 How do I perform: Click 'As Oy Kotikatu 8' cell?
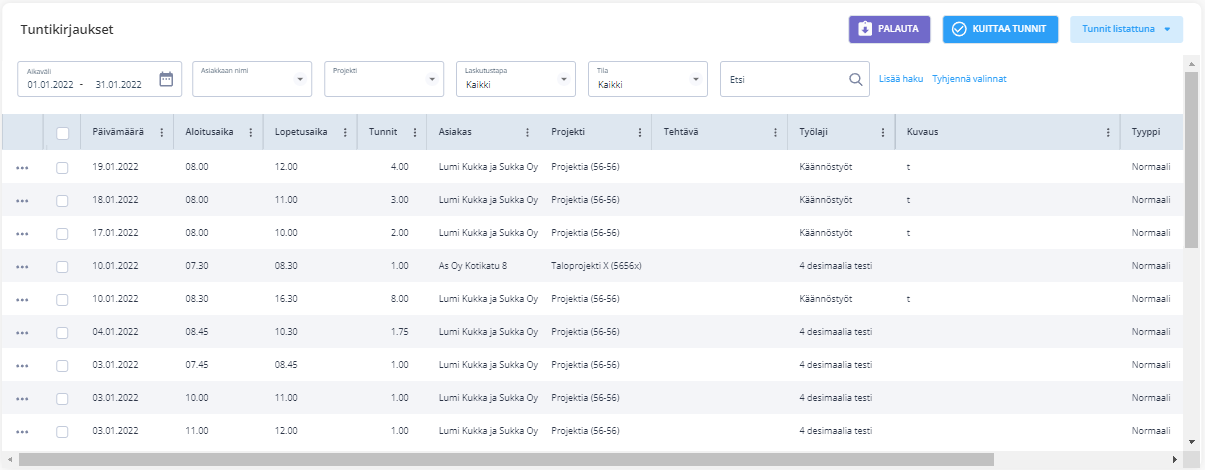pos(473,266)
